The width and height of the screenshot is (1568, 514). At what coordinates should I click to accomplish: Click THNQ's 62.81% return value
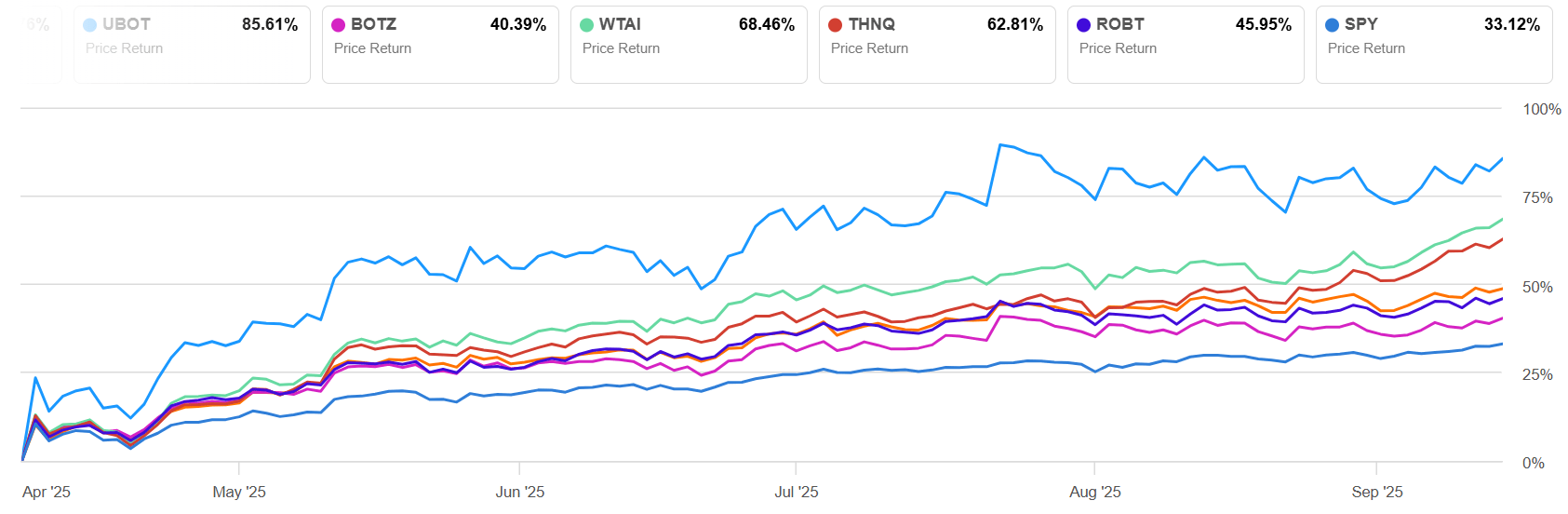pos(1015,24)
